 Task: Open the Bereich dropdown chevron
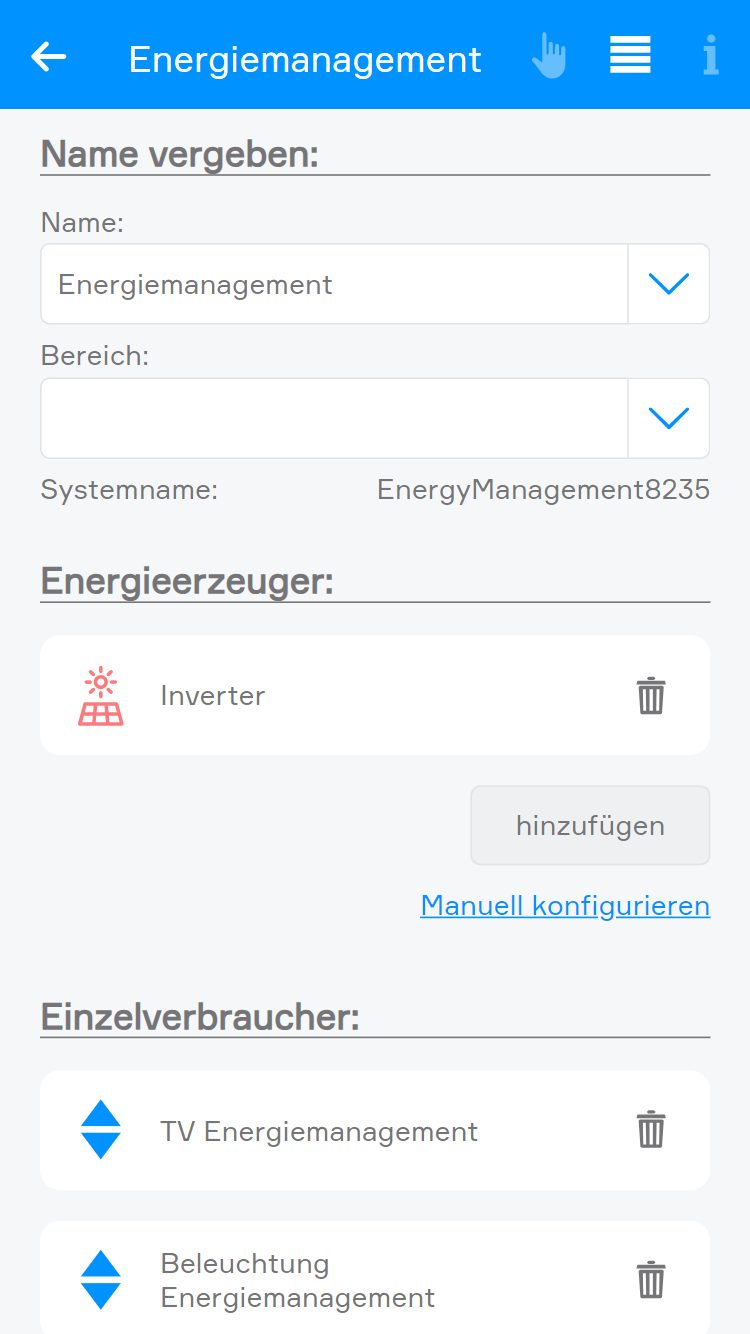668,418
